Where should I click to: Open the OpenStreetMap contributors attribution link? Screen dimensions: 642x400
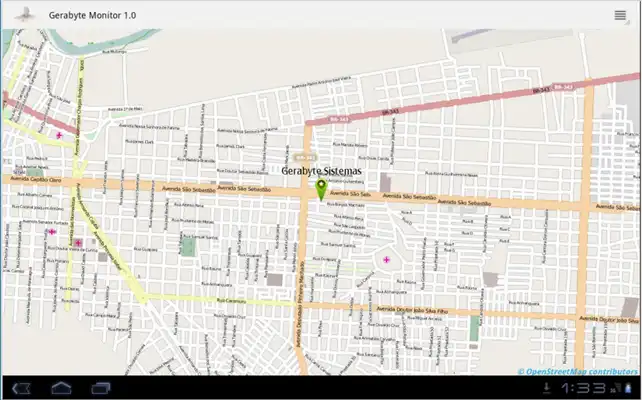tap(580, 371)
